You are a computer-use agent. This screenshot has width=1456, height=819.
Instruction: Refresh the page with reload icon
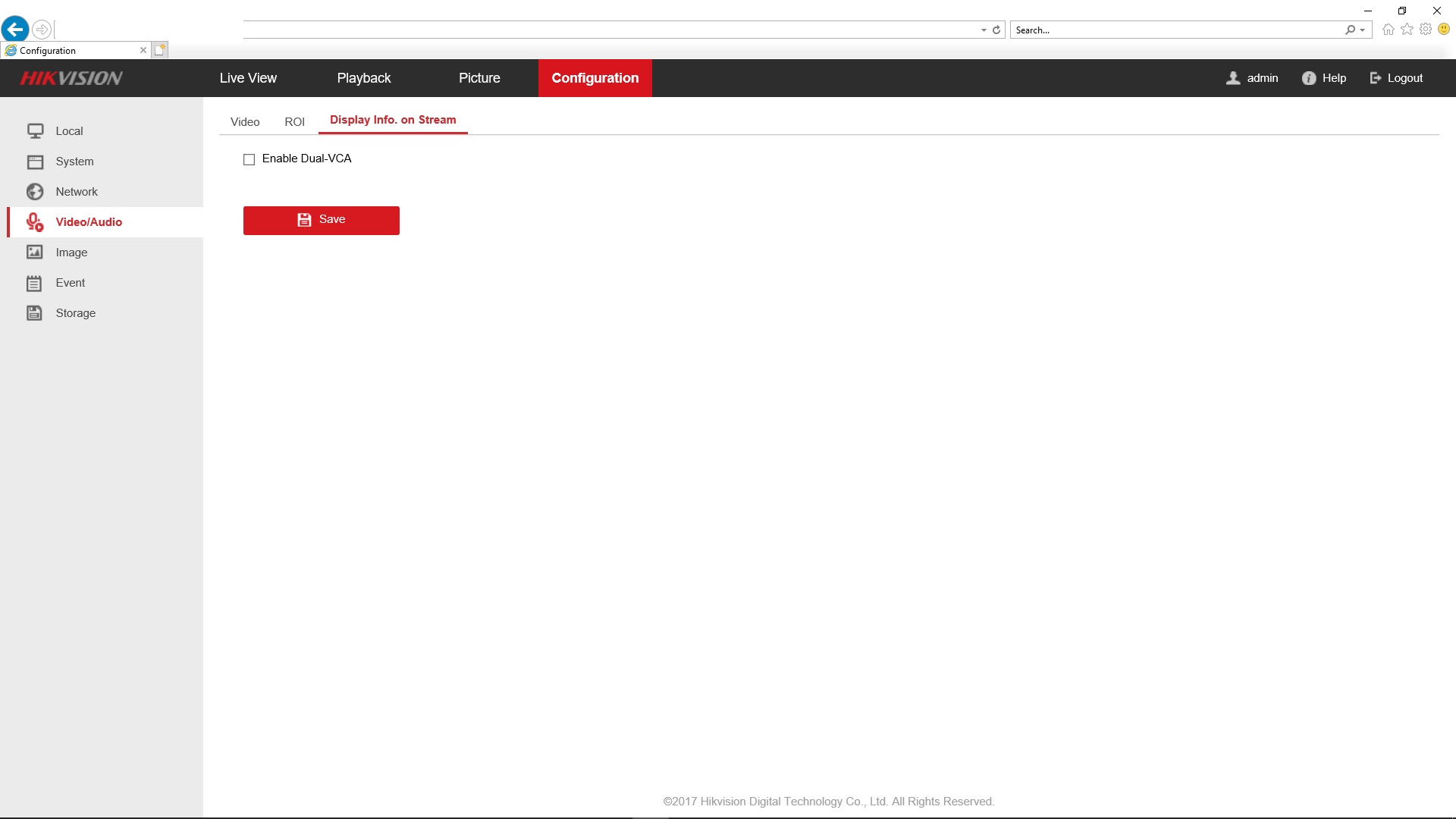[x=996, y=30]
